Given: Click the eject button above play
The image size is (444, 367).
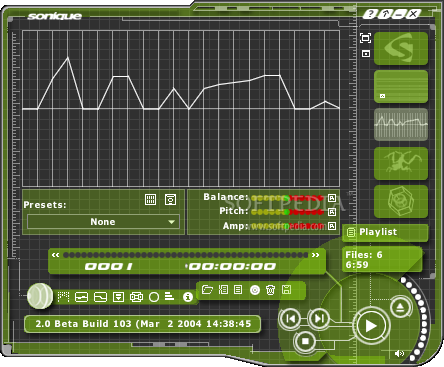Looking at the screenshot, I should pyautogui.click(x=400, y=307).
